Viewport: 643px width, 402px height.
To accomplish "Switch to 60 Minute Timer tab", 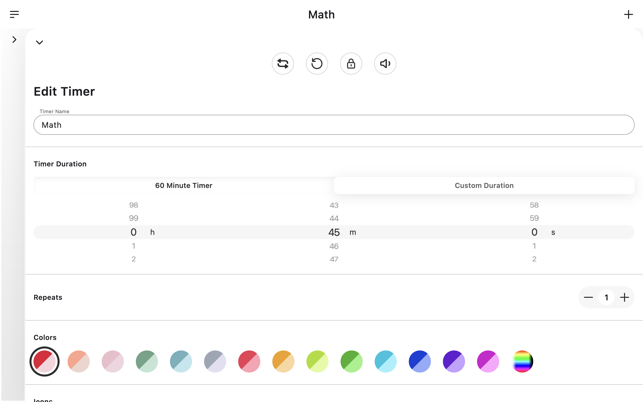I will pos(184,186).
